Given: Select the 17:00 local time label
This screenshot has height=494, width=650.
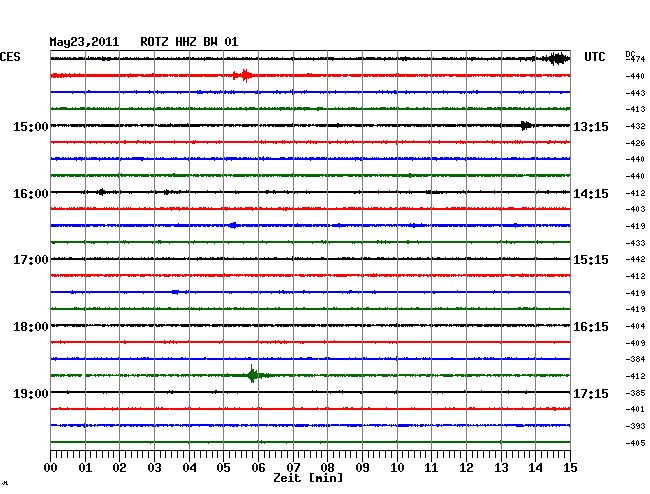Looking at the screenshot, I should point(31,260).
